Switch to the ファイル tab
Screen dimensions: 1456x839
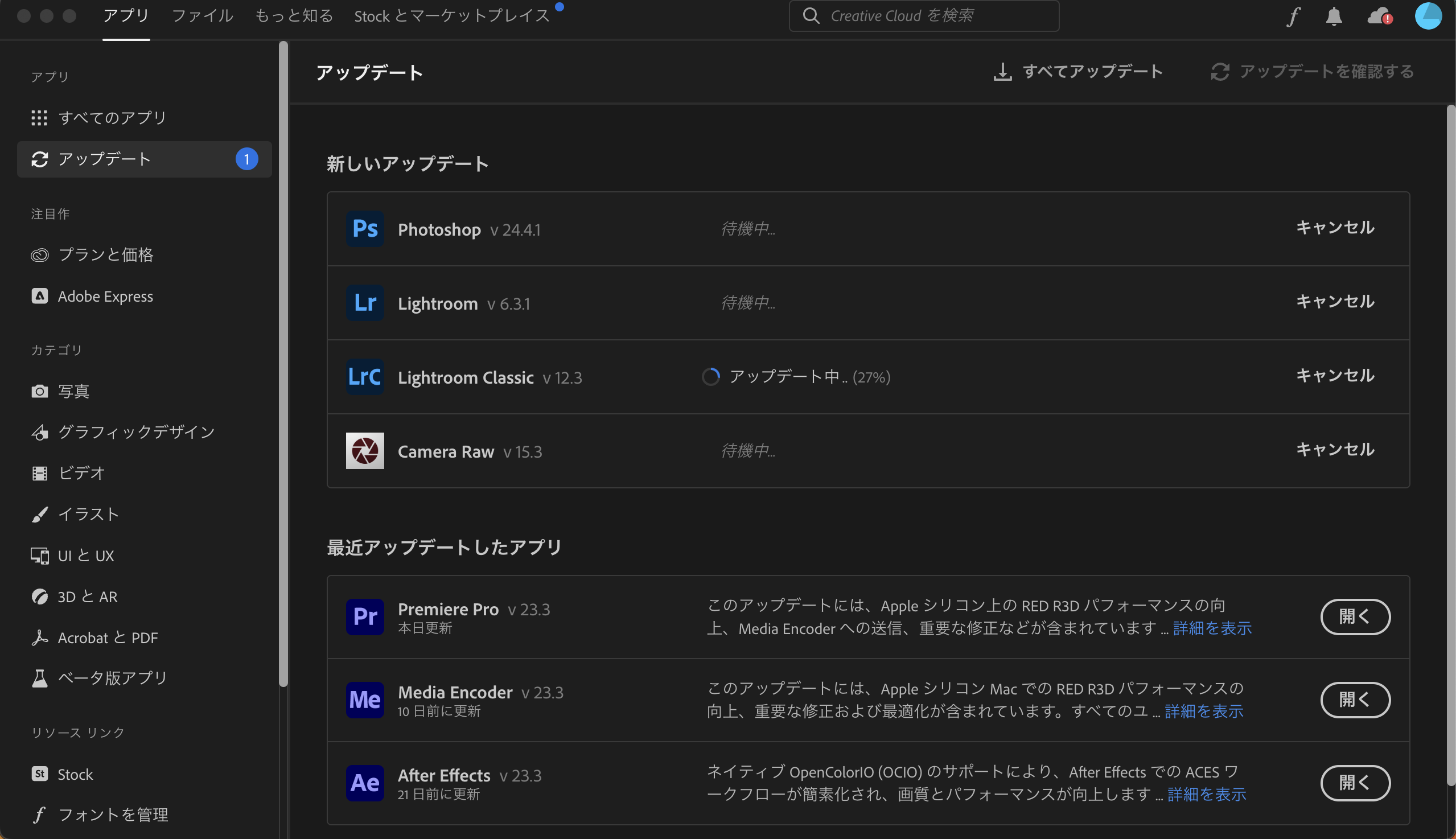pyautogui.click(x=202, y=16)
